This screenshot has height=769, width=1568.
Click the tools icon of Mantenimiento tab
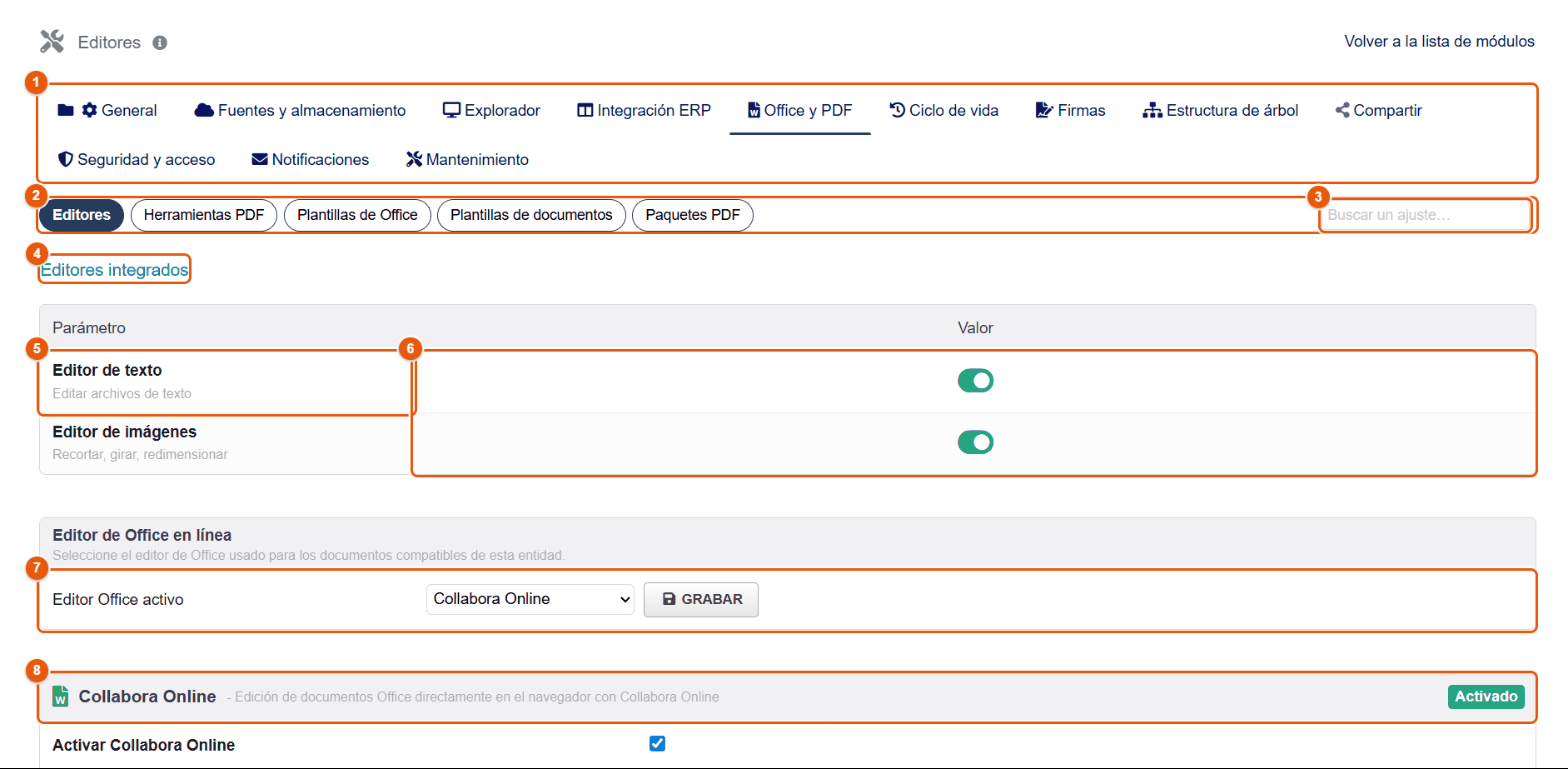click(415, 159)
